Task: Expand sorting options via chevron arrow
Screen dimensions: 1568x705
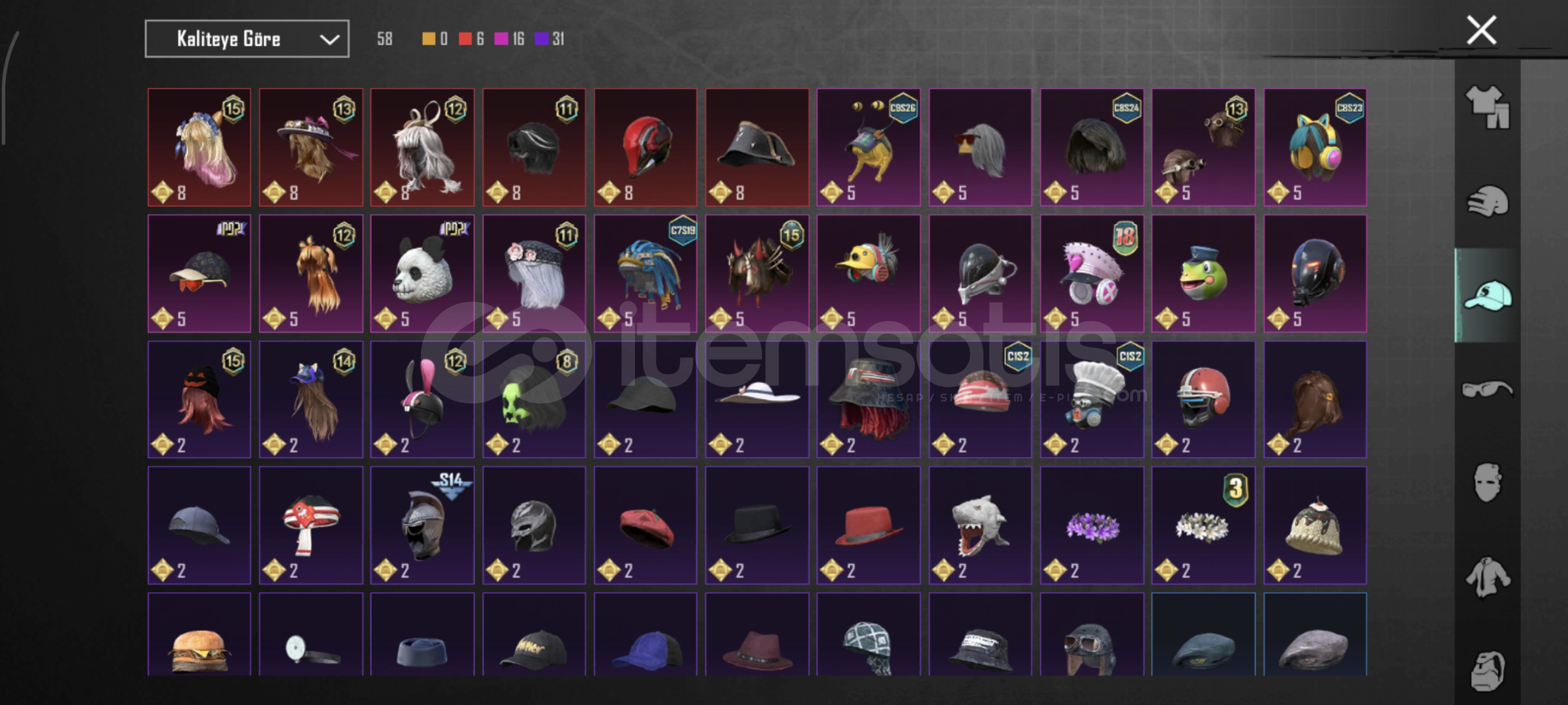Action: point(330,39)
